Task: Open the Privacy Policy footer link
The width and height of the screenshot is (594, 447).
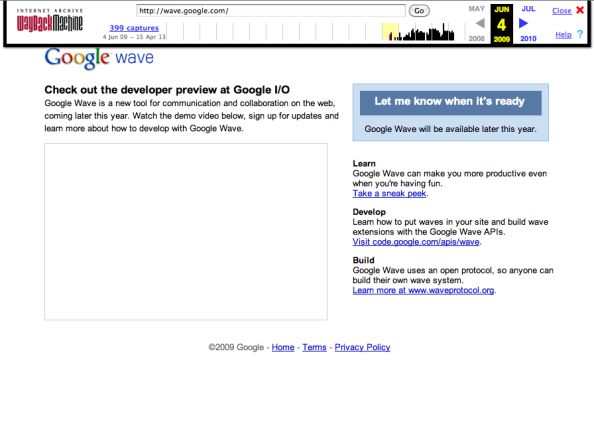Action: point(362,347)
